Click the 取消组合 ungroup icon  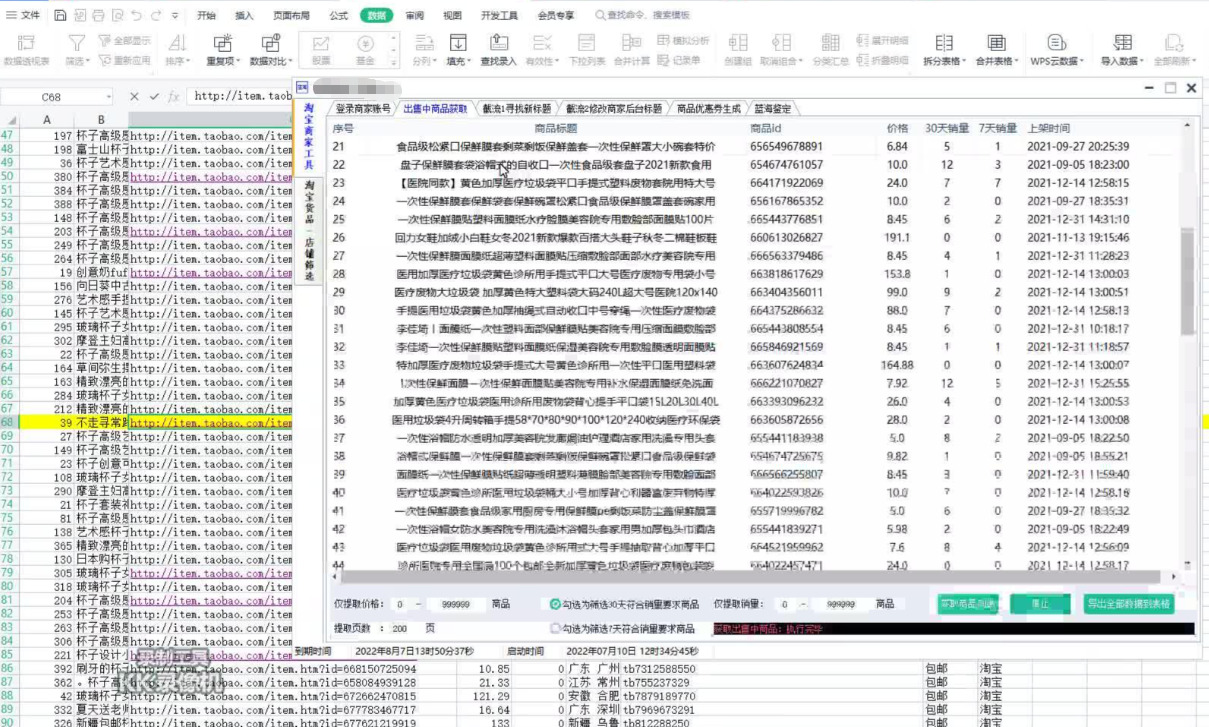[781, 43]
